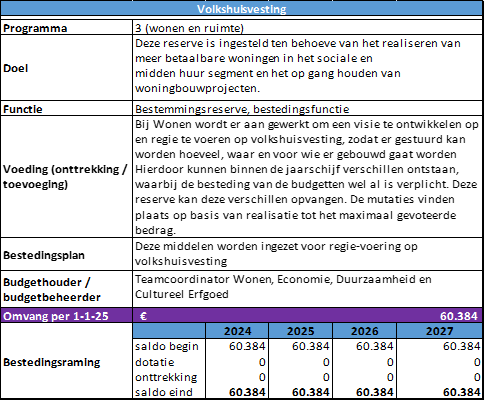Click the Doel label cell
Screen dimensions: 485x401
click(x=67, y=68)
